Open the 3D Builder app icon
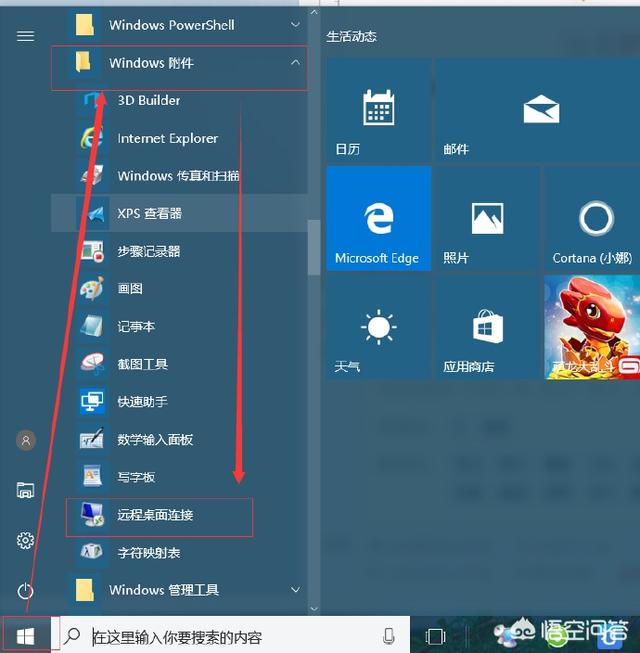 pos(92,100)
